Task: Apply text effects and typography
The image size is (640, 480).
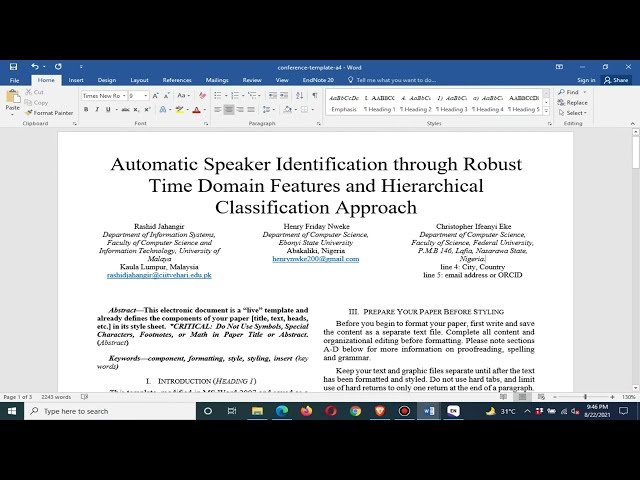Action: coord(163,109)
